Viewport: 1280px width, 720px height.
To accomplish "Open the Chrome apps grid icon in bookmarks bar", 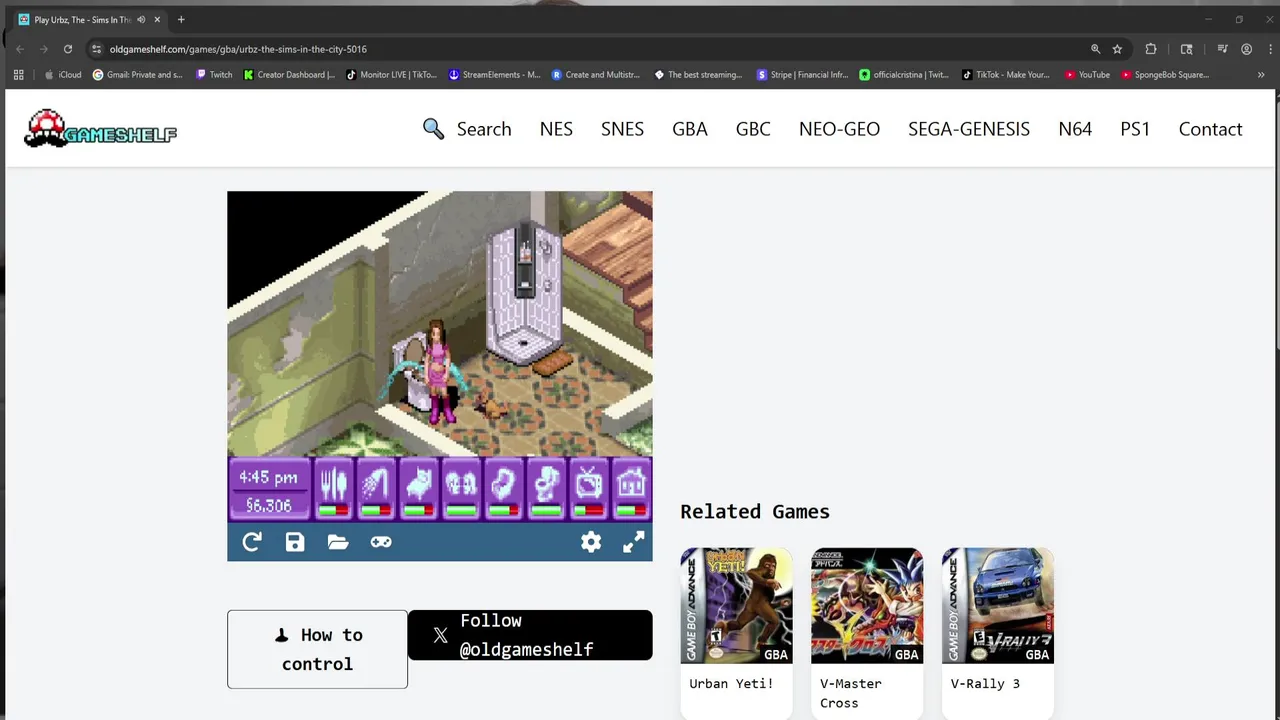I will [18, 75].
